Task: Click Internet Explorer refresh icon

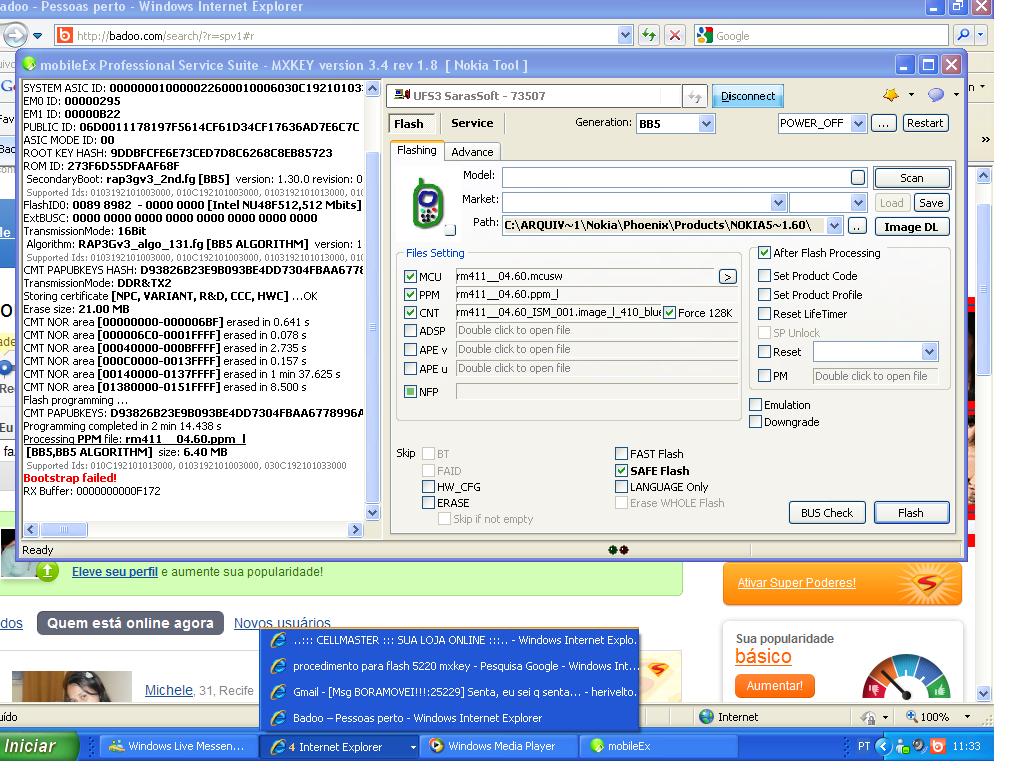Action: coord(648,35)
